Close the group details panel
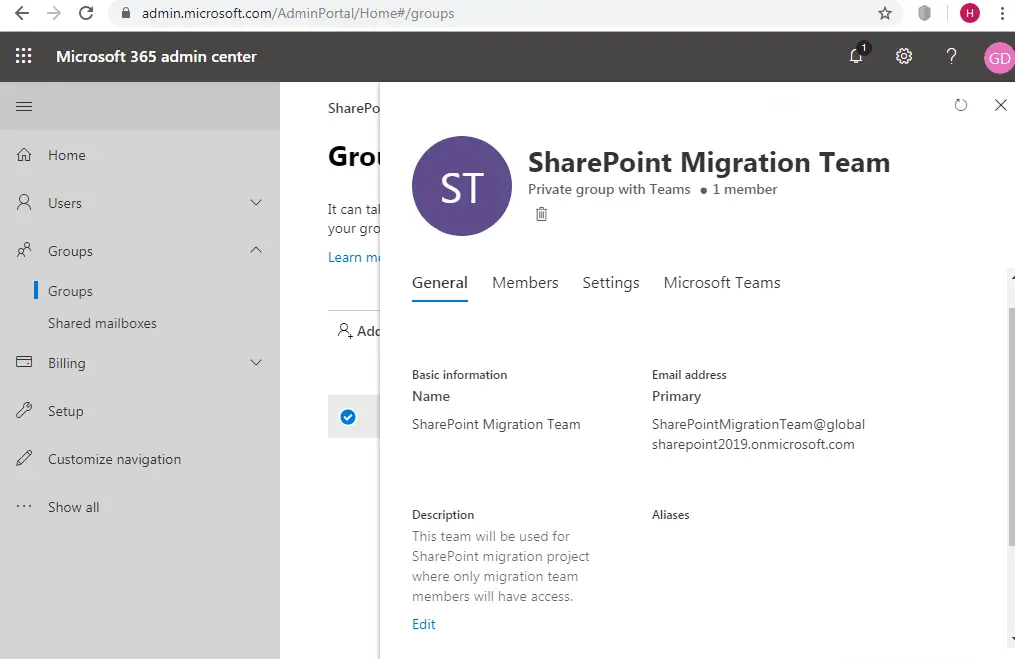Image resolution: width=1015 pixels, height=659 pixels. 1001,105
